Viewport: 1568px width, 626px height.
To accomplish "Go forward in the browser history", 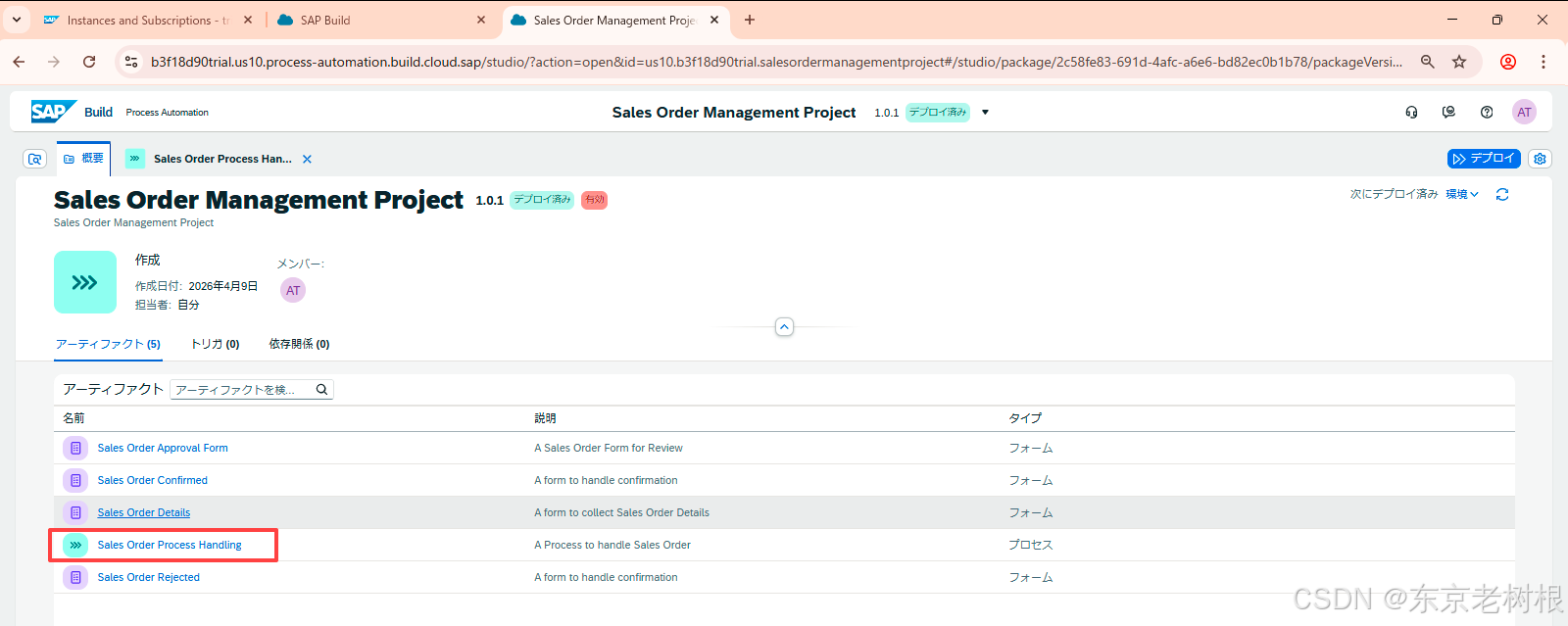I will (54, 62).
